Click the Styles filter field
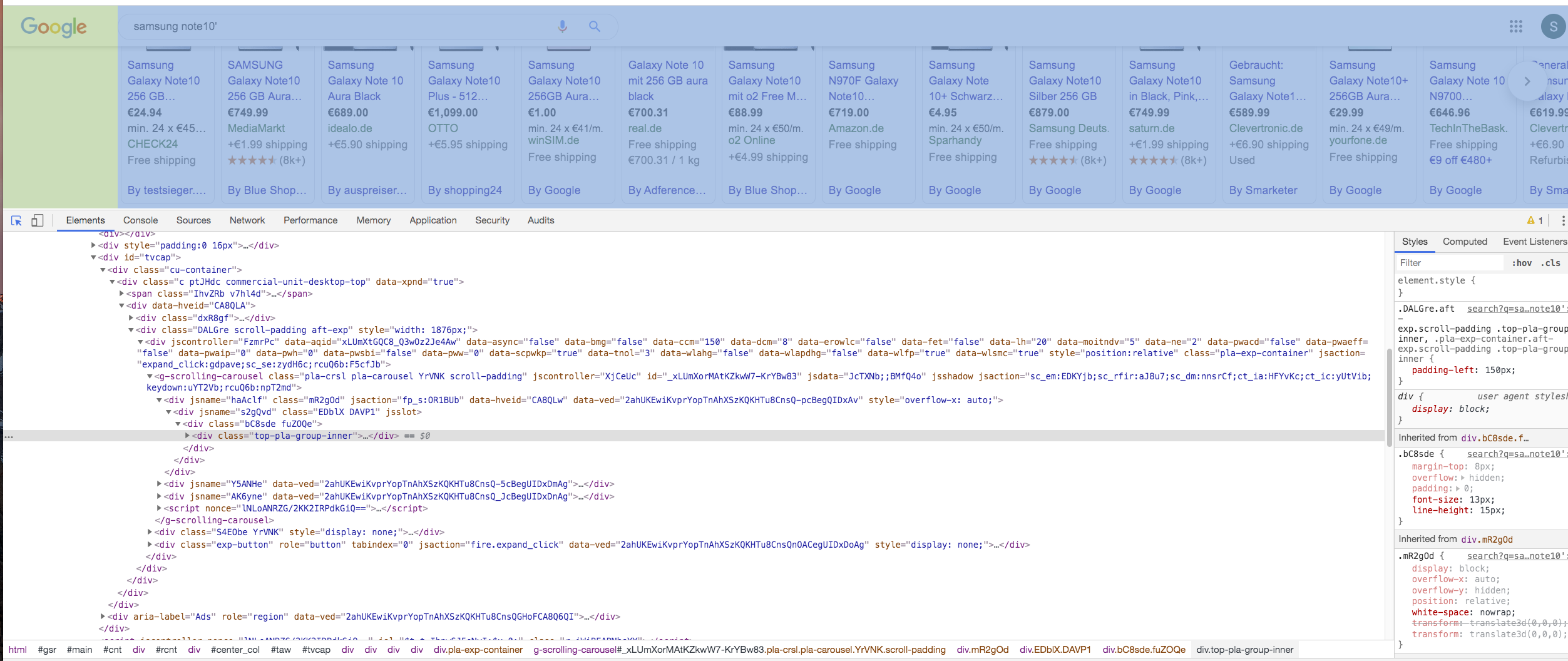The image size is (1568, 661). (1449, 263)
